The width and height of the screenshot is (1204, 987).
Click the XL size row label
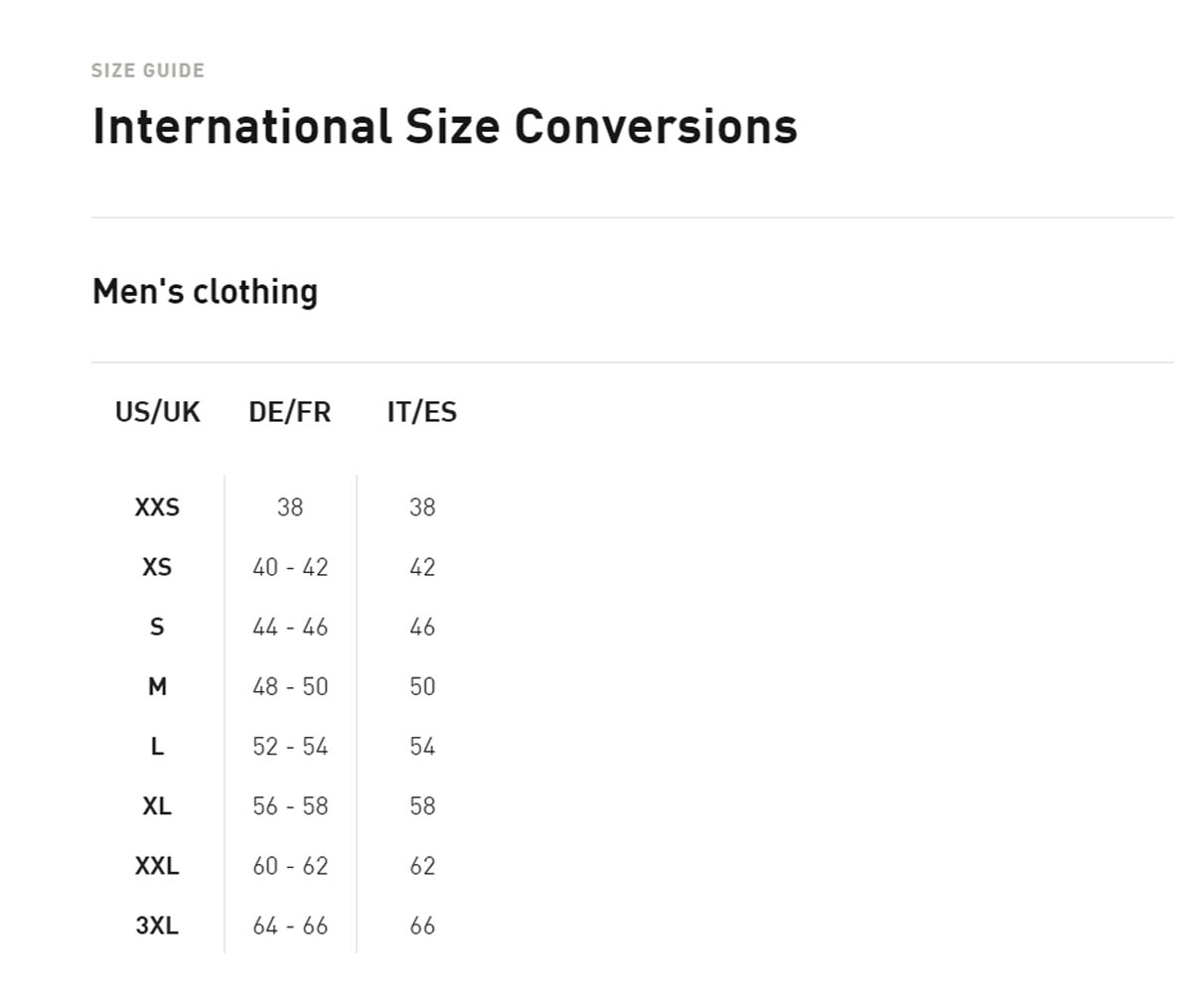[x=157, y=805]
